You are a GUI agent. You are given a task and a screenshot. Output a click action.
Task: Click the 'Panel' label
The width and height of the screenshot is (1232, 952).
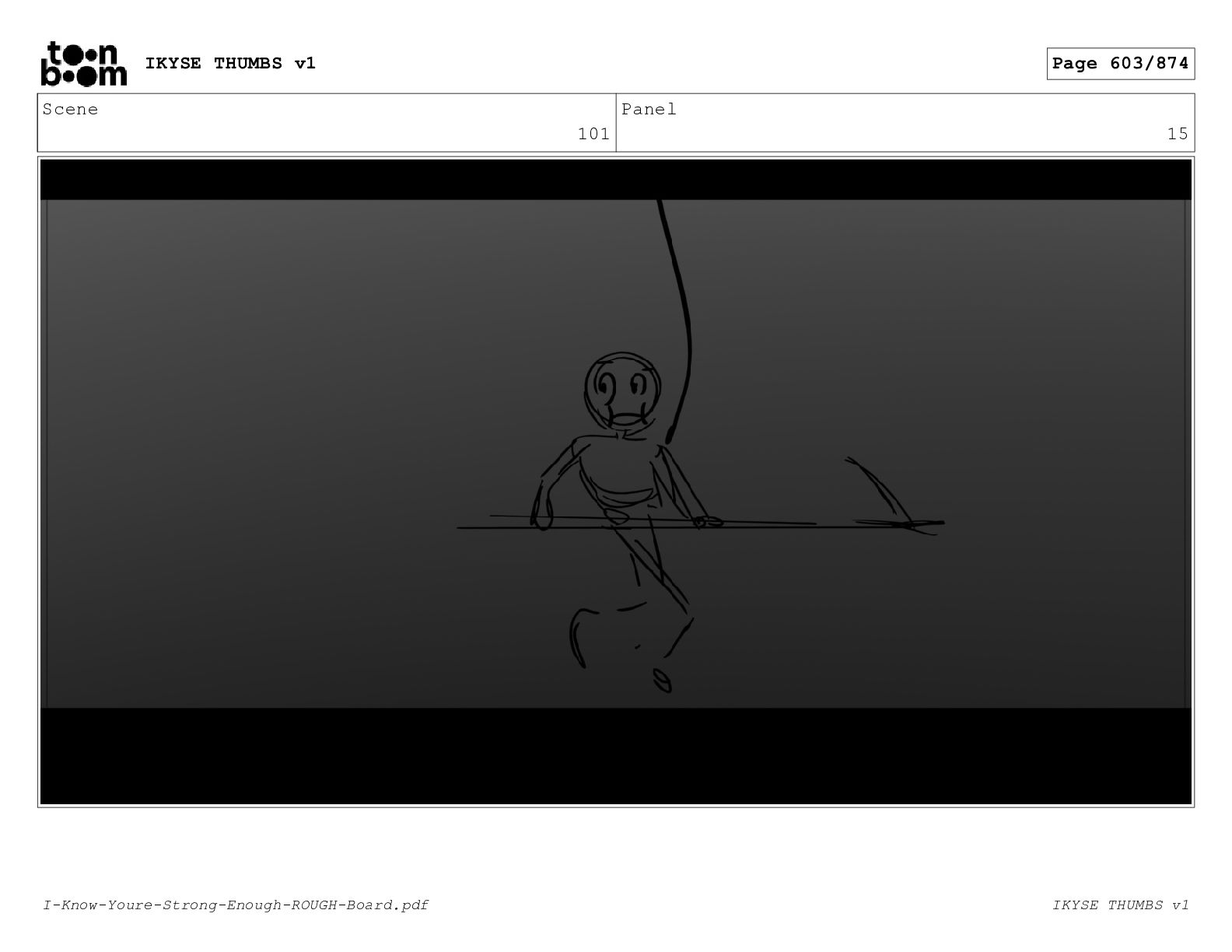click(649, 109)
